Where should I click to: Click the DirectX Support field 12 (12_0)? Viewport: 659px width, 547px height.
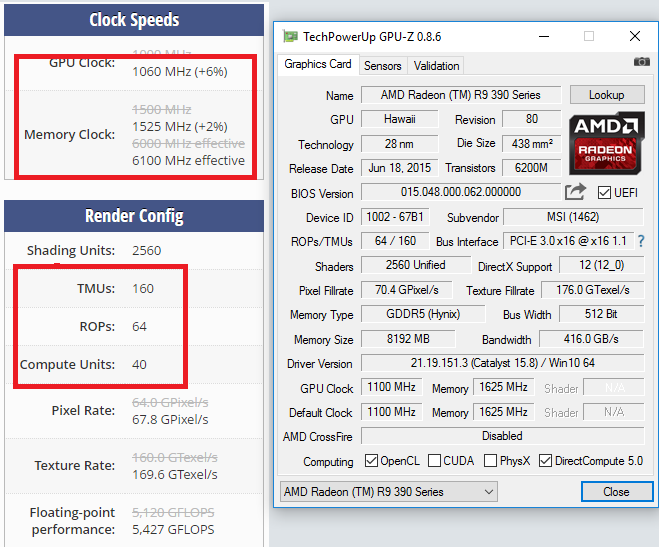pos(601,265)
